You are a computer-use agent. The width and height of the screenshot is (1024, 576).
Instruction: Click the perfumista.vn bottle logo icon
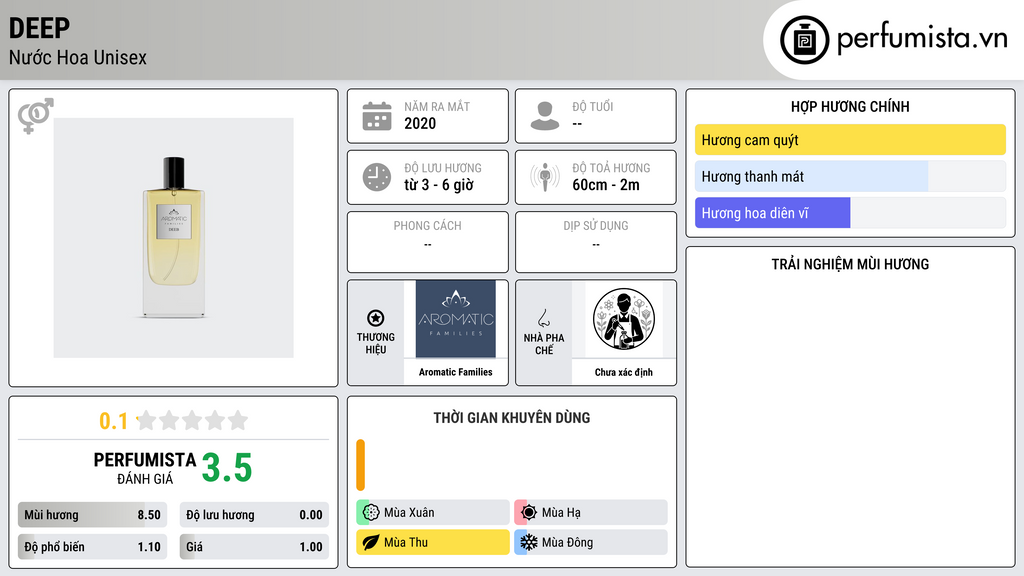804,40
